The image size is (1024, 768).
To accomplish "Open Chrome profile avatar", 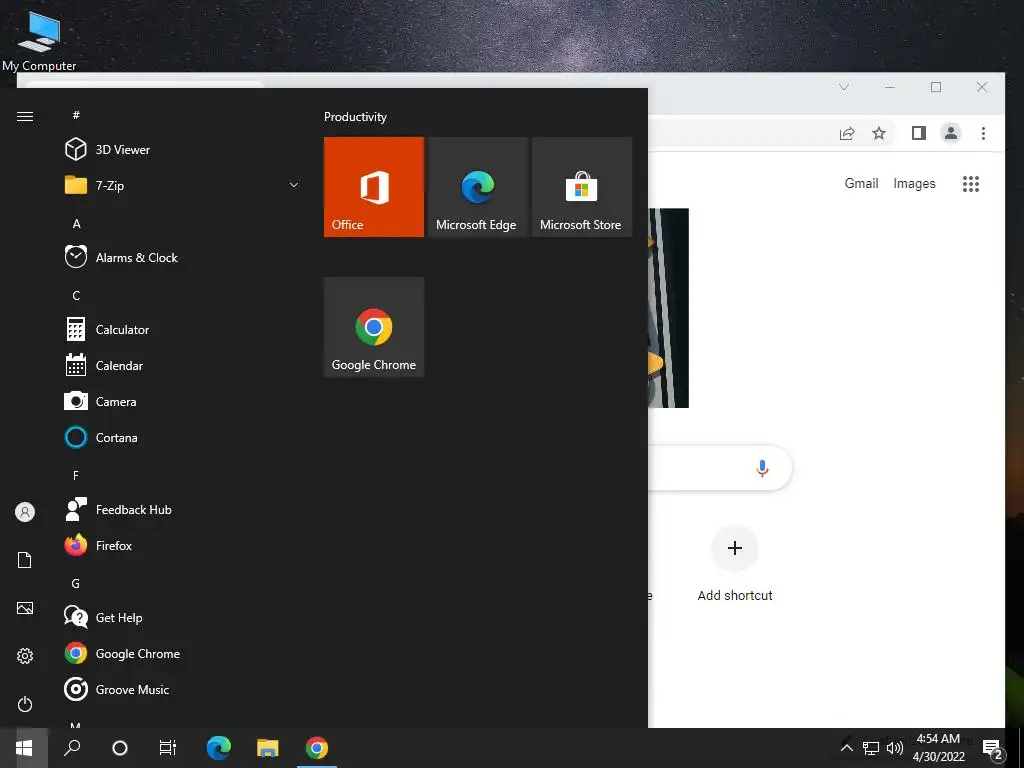I will pos(951,133).
